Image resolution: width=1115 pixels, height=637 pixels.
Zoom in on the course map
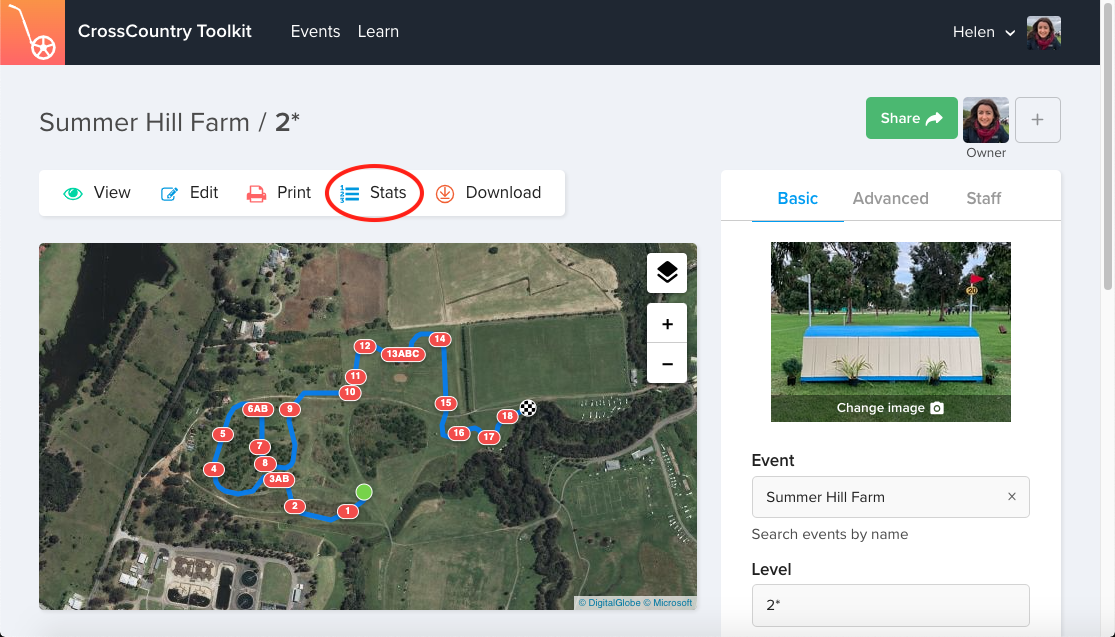pyautogui.click(x=667, y=324)
